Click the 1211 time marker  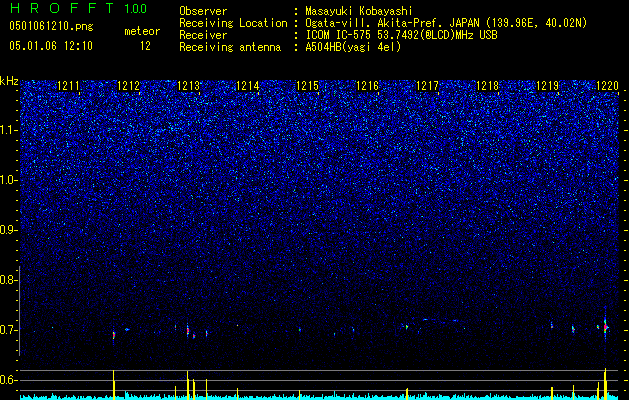[69, 86]
